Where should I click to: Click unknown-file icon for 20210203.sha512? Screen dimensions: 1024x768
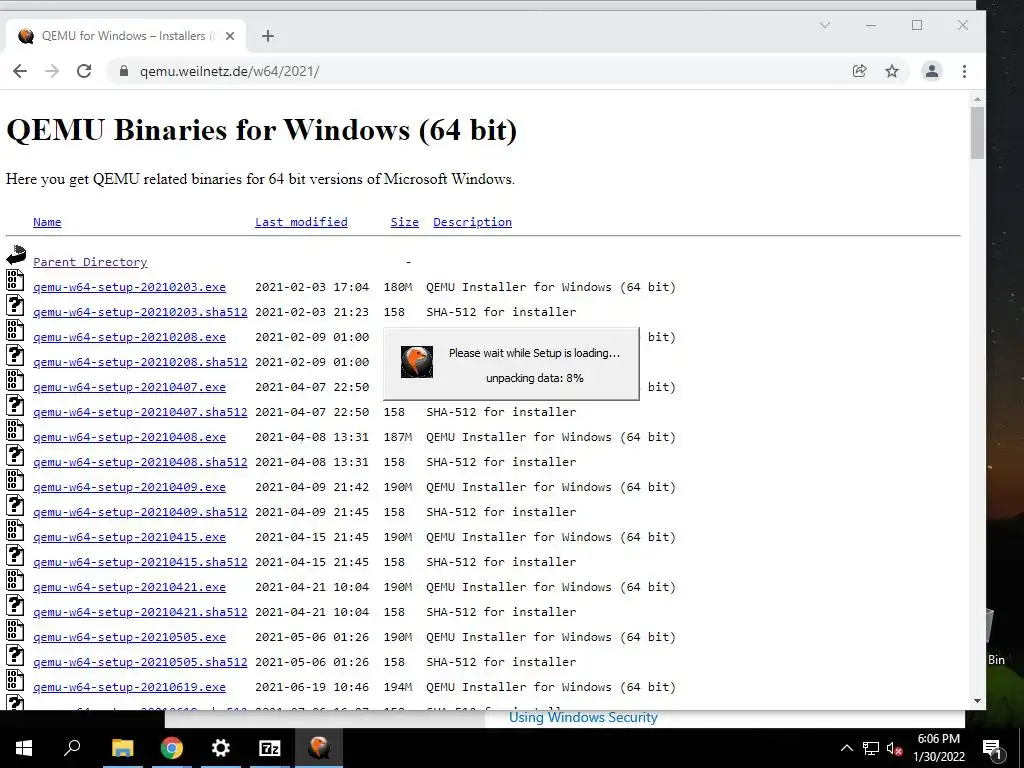pyautogui.click(x=15, y=305)
